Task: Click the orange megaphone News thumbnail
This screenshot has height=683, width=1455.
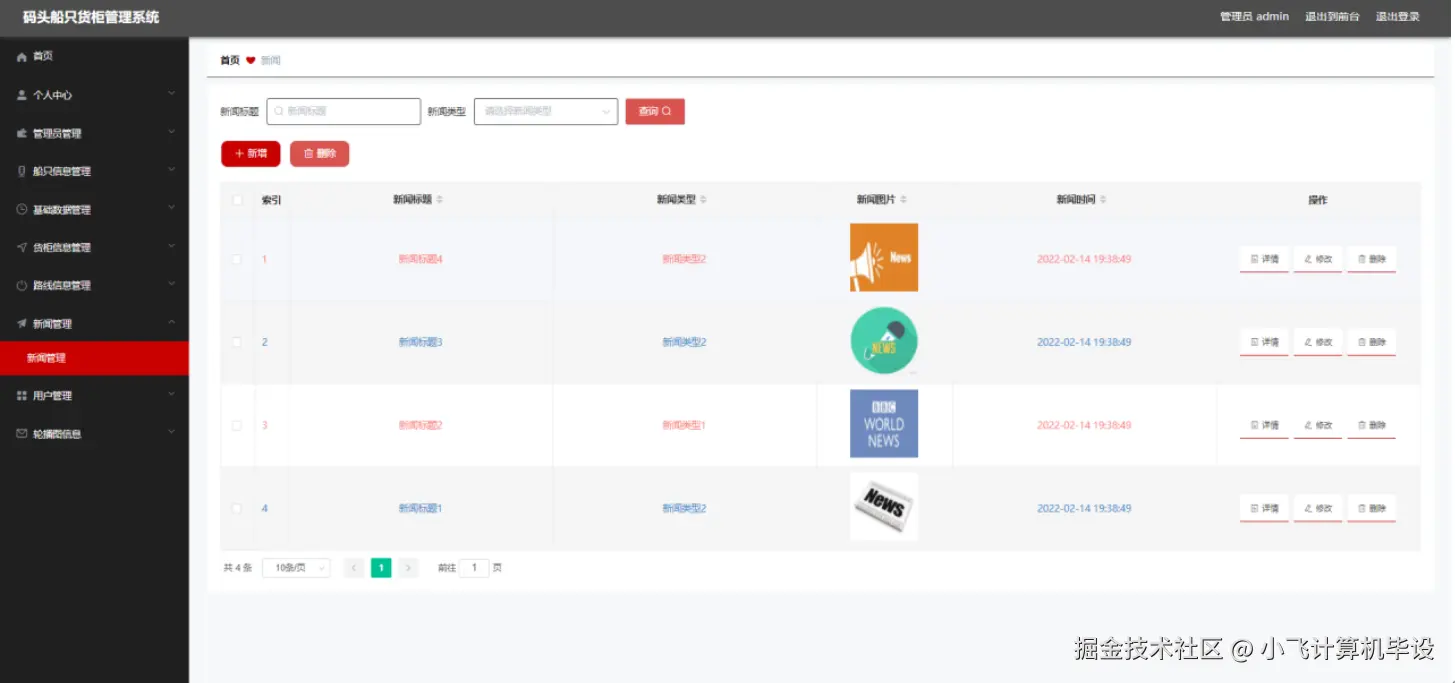Action: click(884, 257)
